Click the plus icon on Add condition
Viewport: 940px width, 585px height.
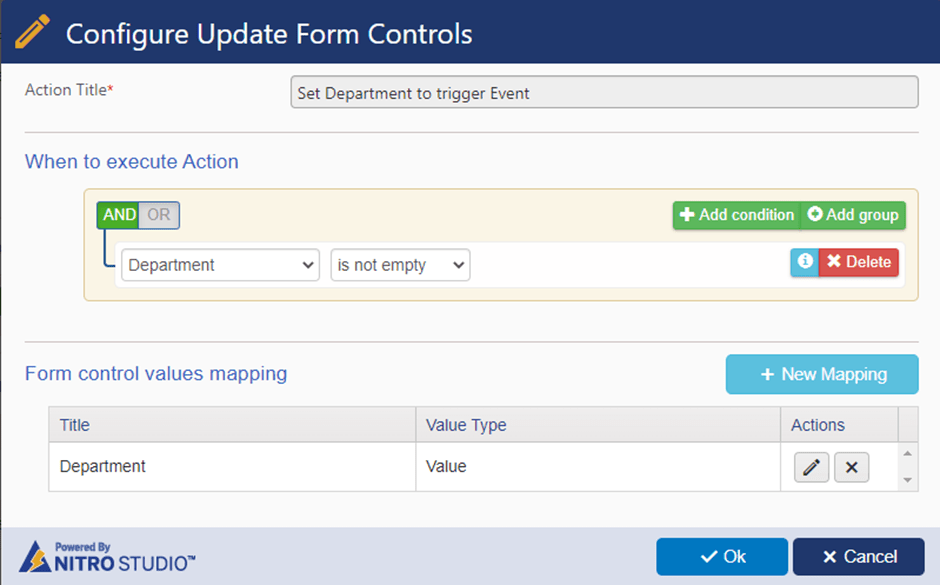tap(687, 215)
